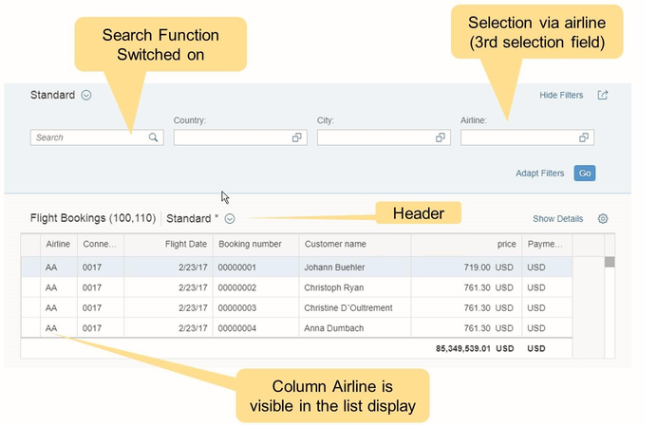Click Hide Filters link
This screenshot has height=425, width=645.
point(561,96)
